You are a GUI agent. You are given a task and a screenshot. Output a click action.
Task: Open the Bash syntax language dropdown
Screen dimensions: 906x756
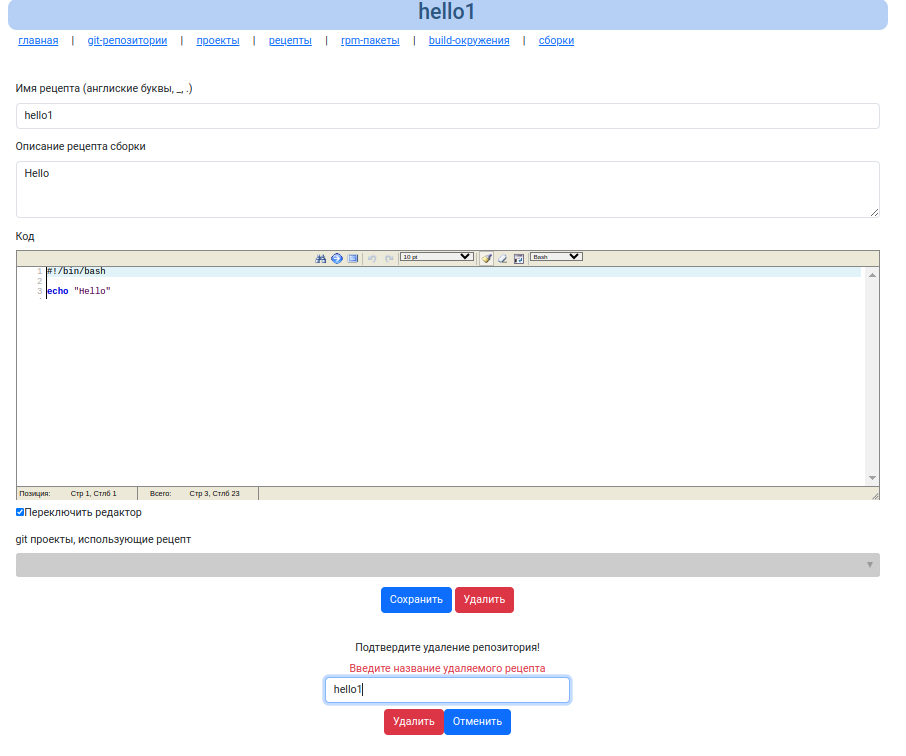click(x=555, y=257)
